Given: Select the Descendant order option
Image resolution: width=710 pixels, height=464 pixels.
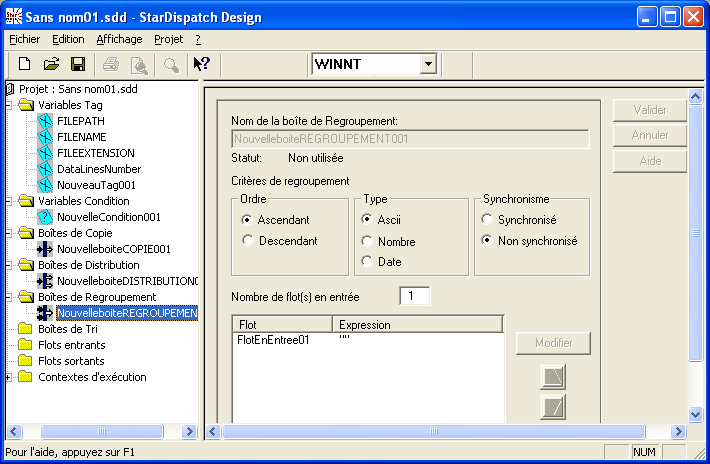Looking at the screenshot, I should coord(248,240).
